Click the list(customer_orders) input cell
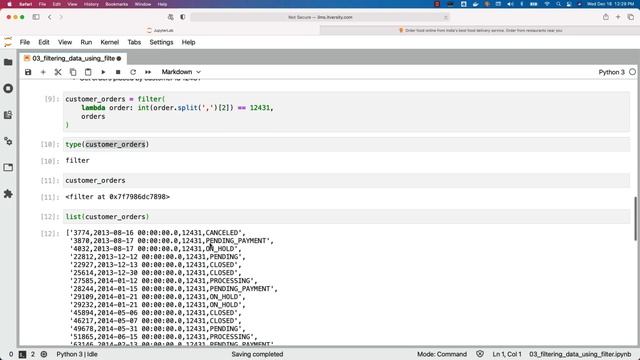This screenshot has height=360, width=640. click(x=346, y=217)
